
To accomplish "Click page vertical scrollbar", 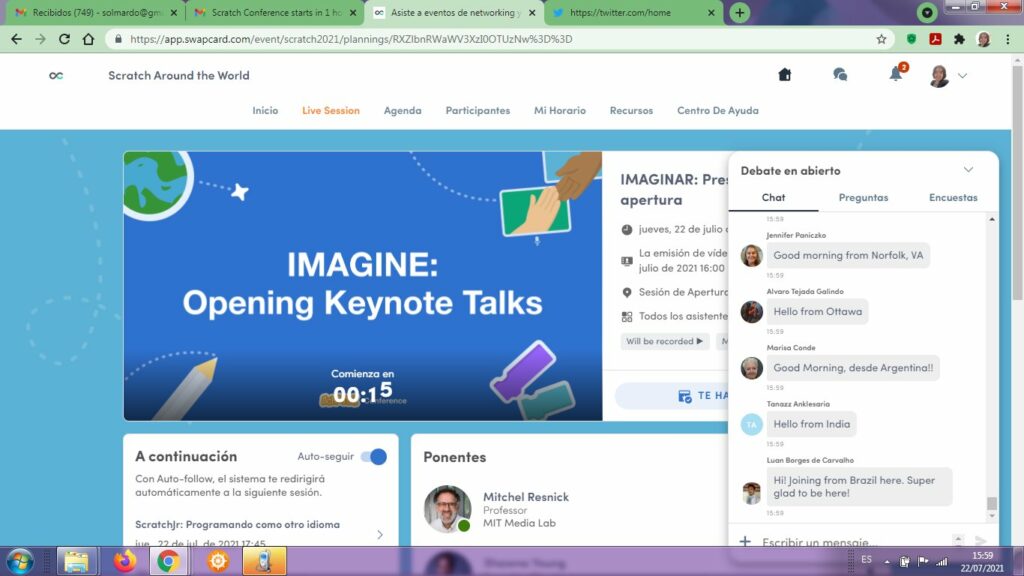I will click(1017, 183).
